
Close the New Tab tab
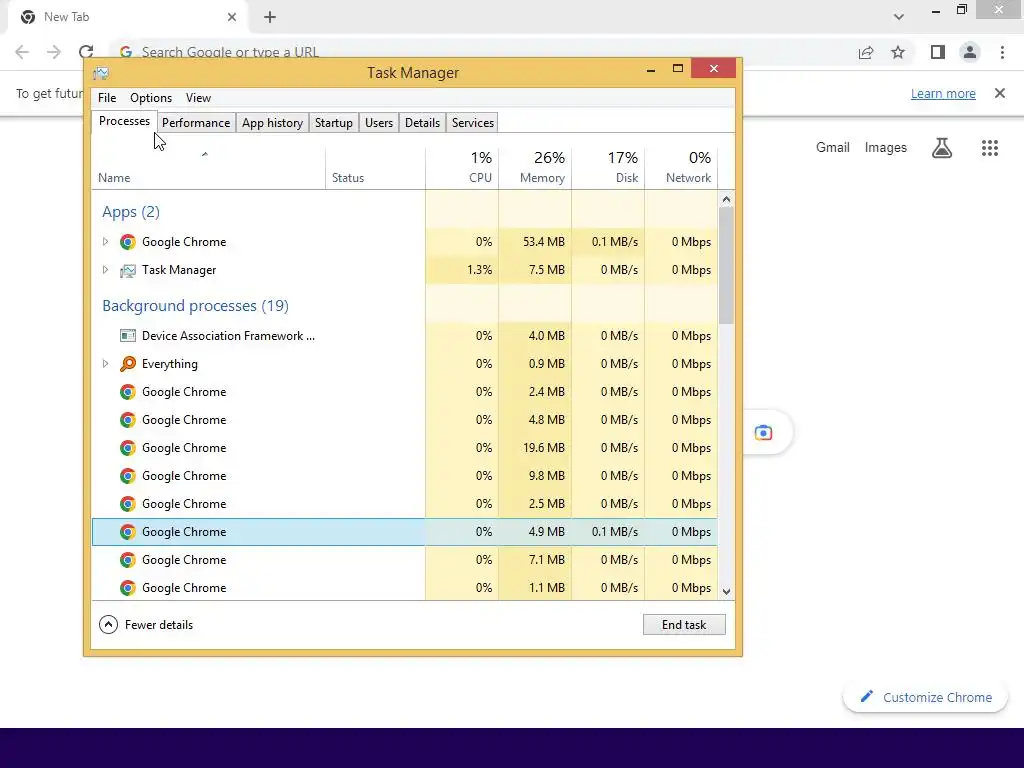(232, 17)
